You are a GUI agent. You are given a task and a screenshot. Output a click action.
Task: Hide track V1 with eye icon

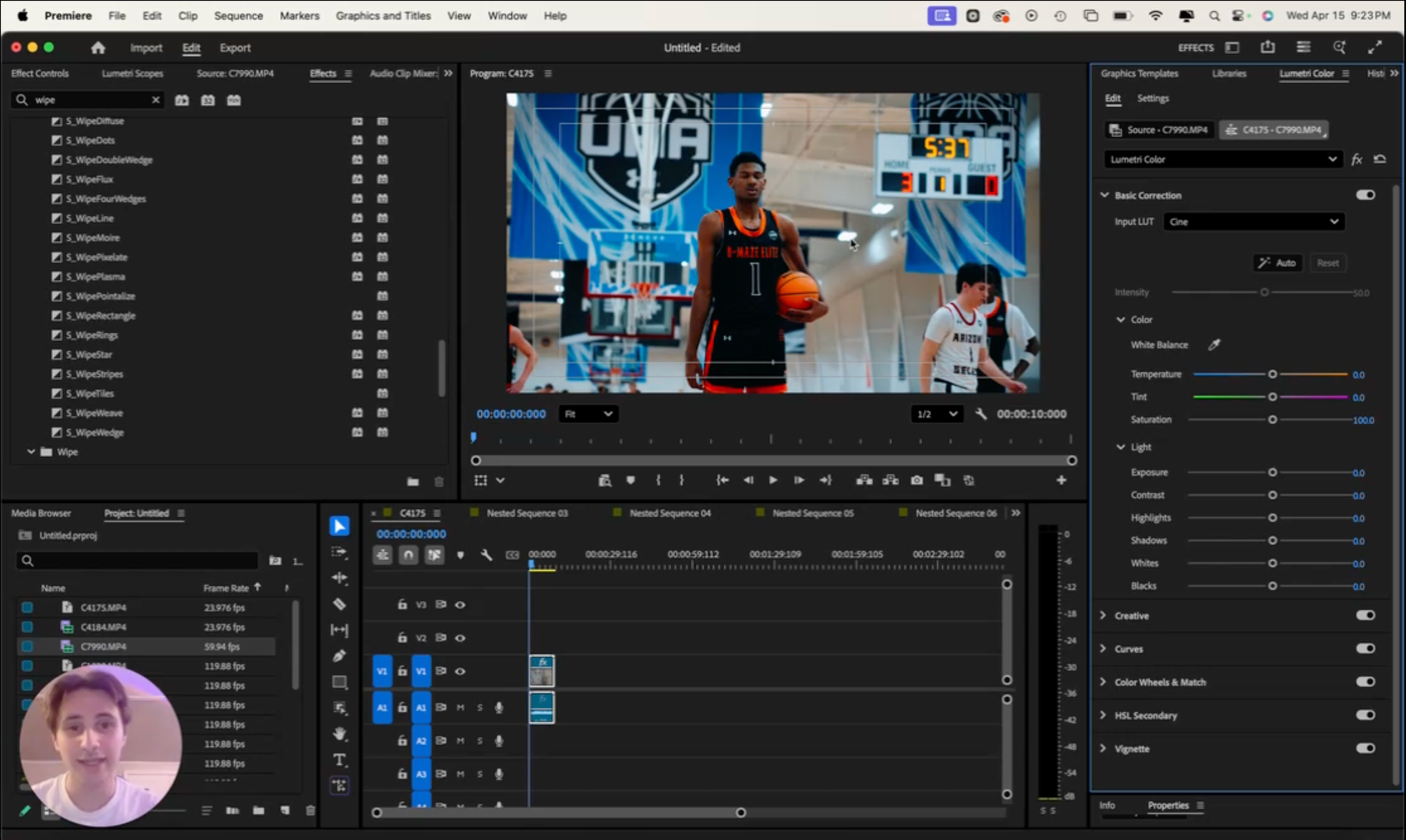pyautogui.click(x=460, y=671)
